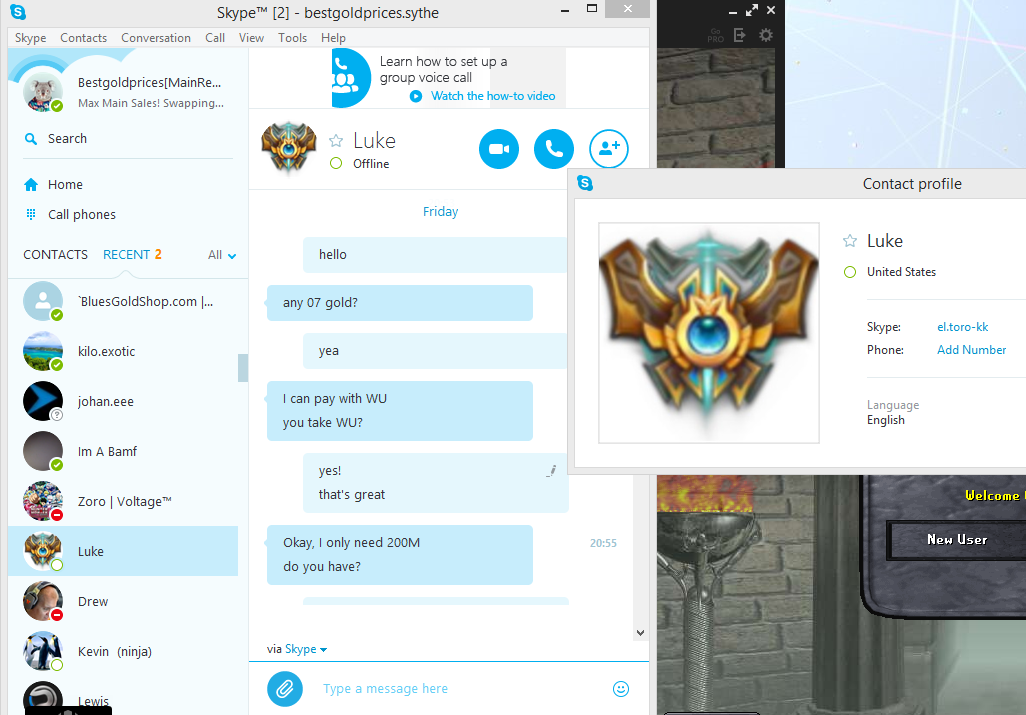Image resolution: width=1026 pixels, height=715 pixels.
Task: Click the Search contacts field
Action: coord(128,139)
